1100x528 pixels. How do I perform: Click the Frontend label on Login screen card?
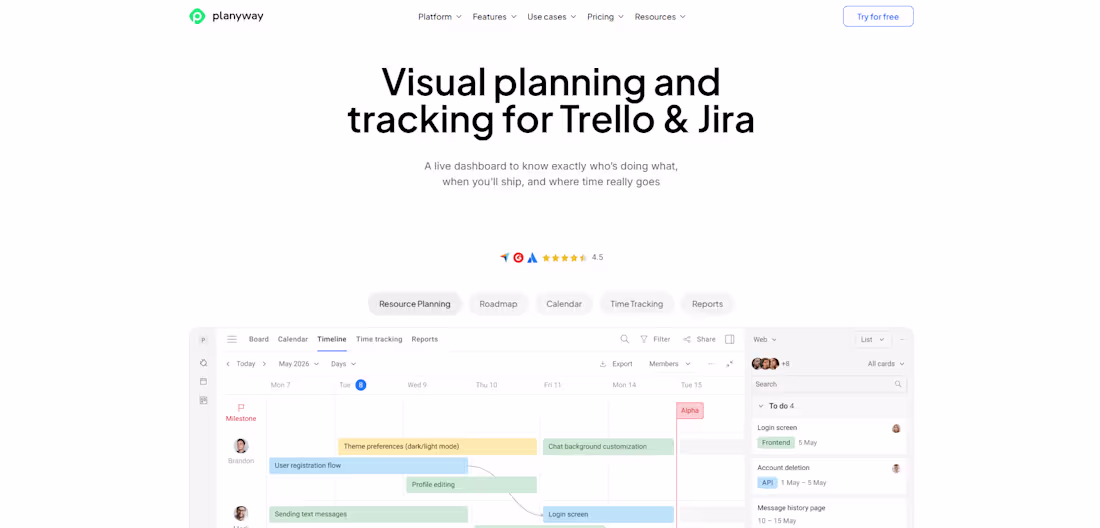(775, 442)
